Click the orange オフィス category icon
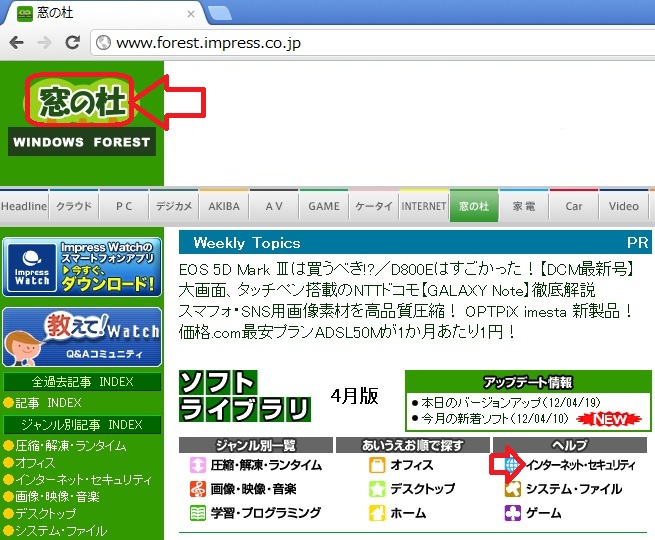Screen dimensions: 655x540 [377, 464]
